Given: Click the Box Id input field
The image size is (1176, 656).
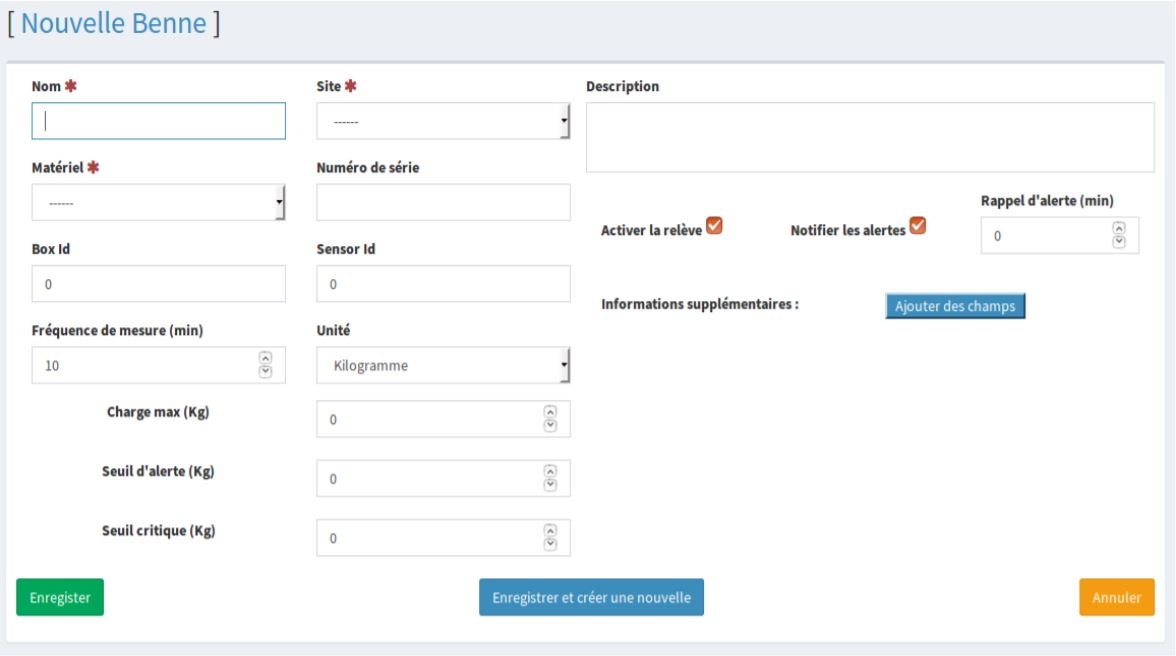Looking at the screenshot, I should (x=159, y=284).
